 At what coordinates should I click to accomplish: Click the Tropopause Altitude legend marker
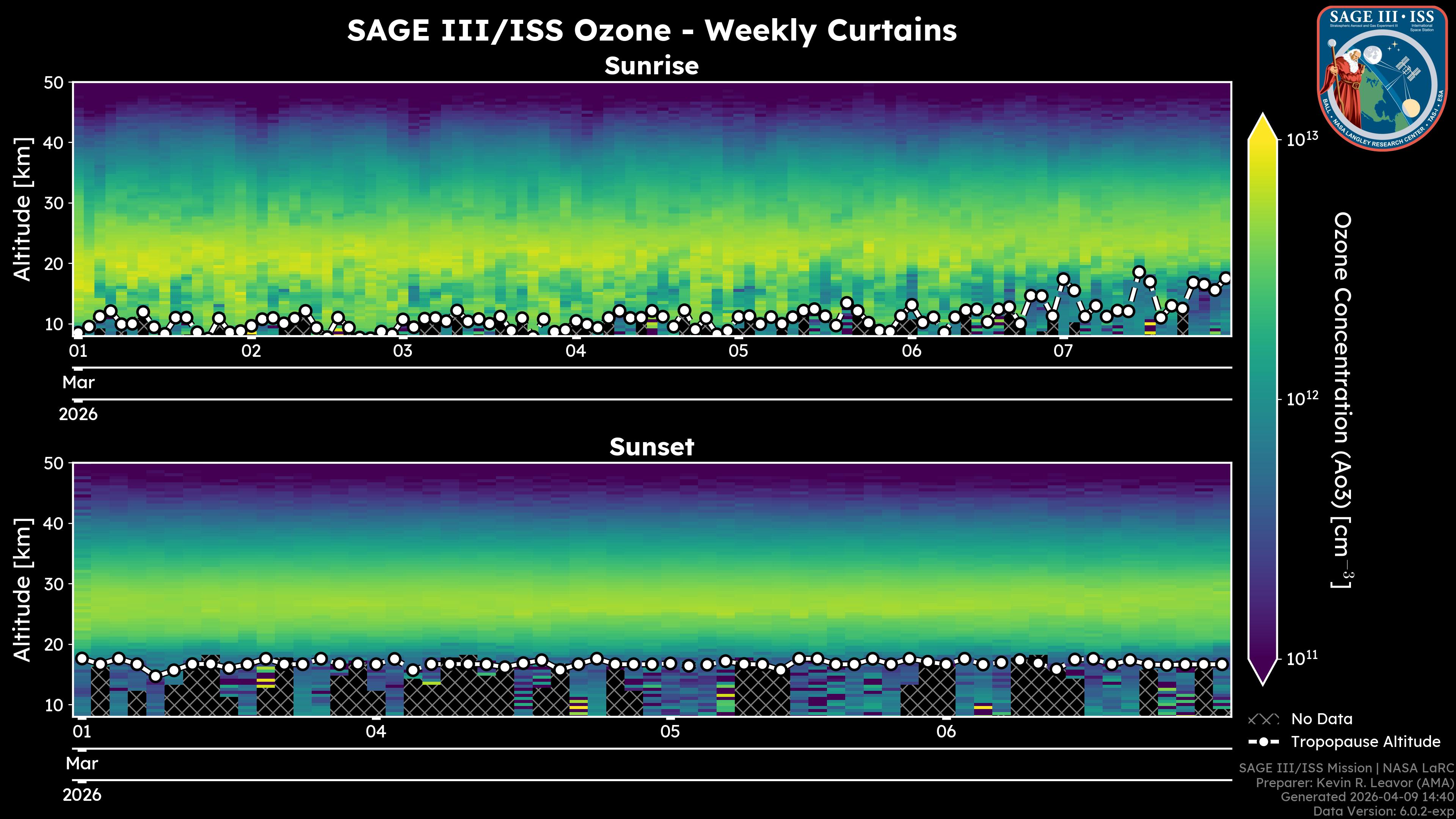[1263, 742]
